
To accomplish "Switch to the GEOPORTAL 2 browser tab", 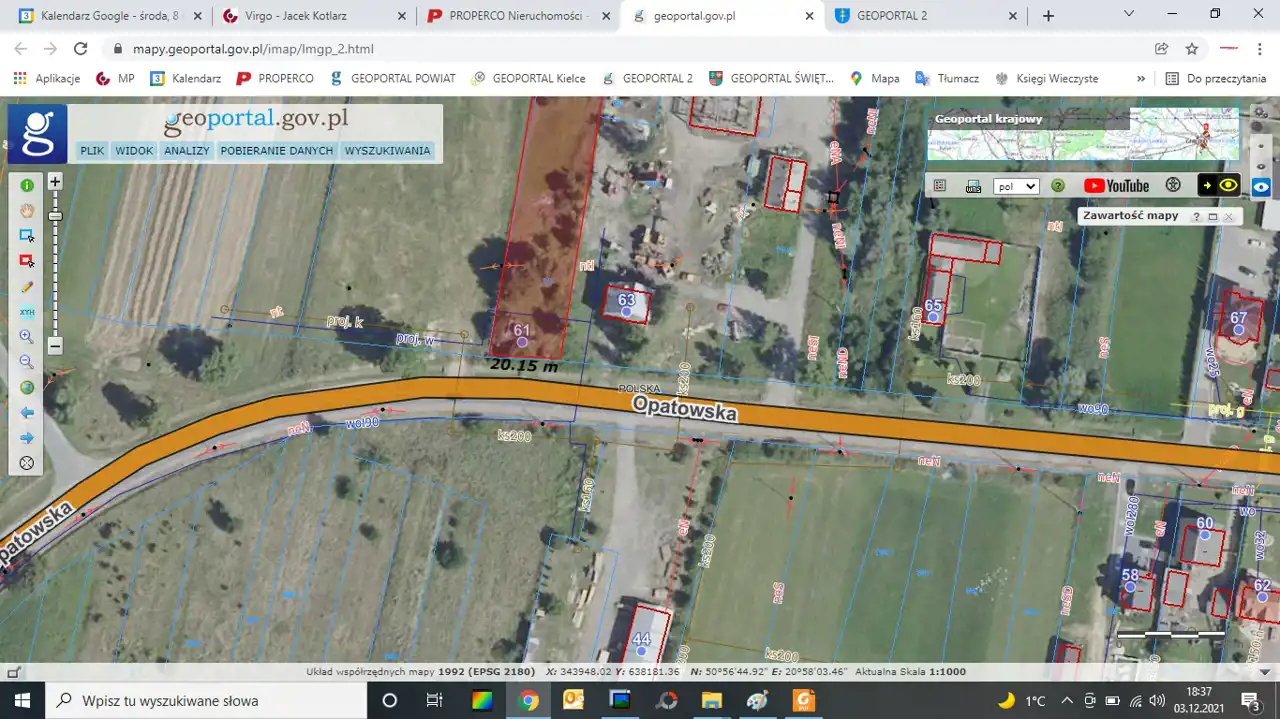I will coord(890,16).
